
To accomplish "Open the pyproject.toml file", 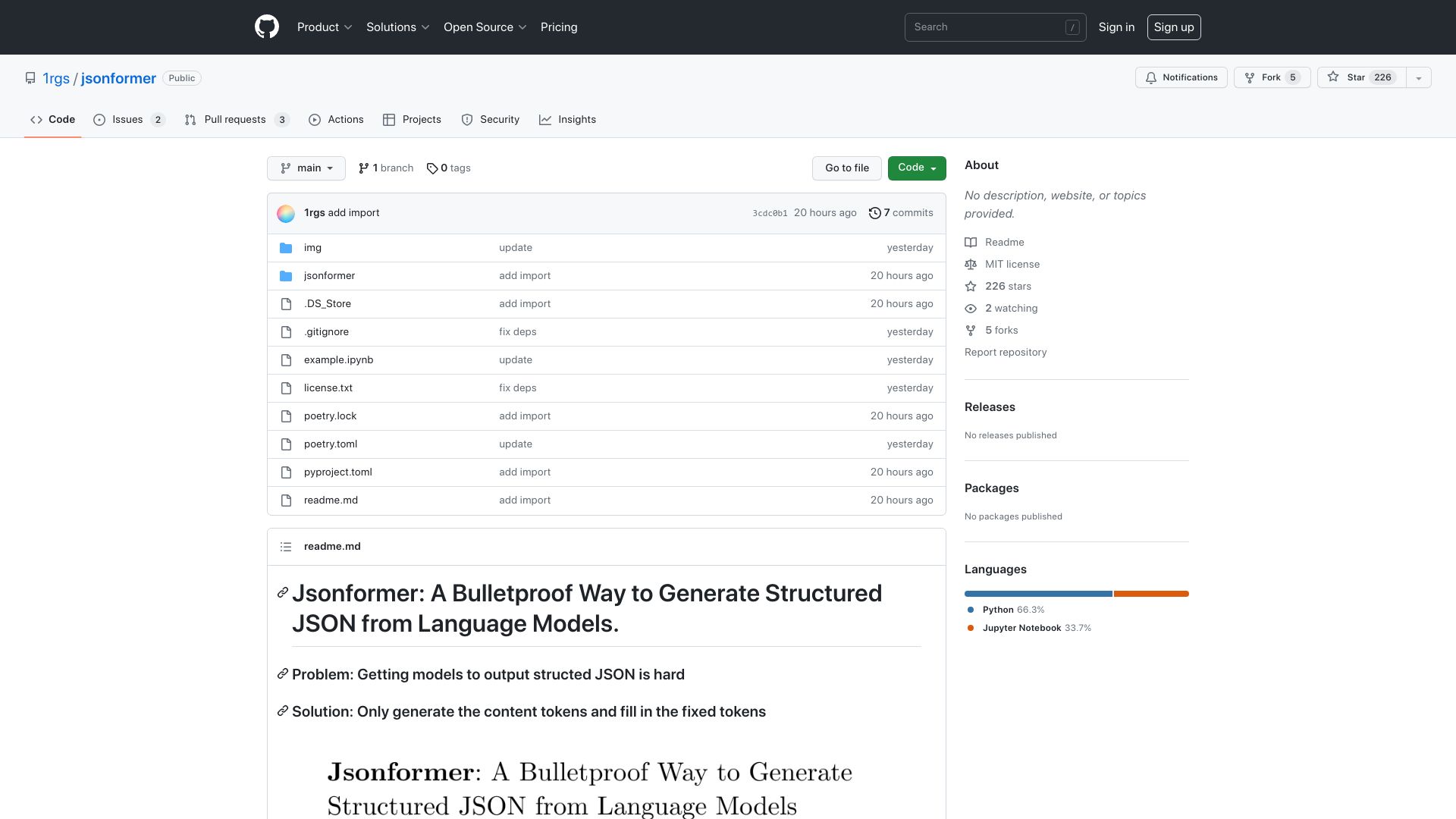I will 337,472.
